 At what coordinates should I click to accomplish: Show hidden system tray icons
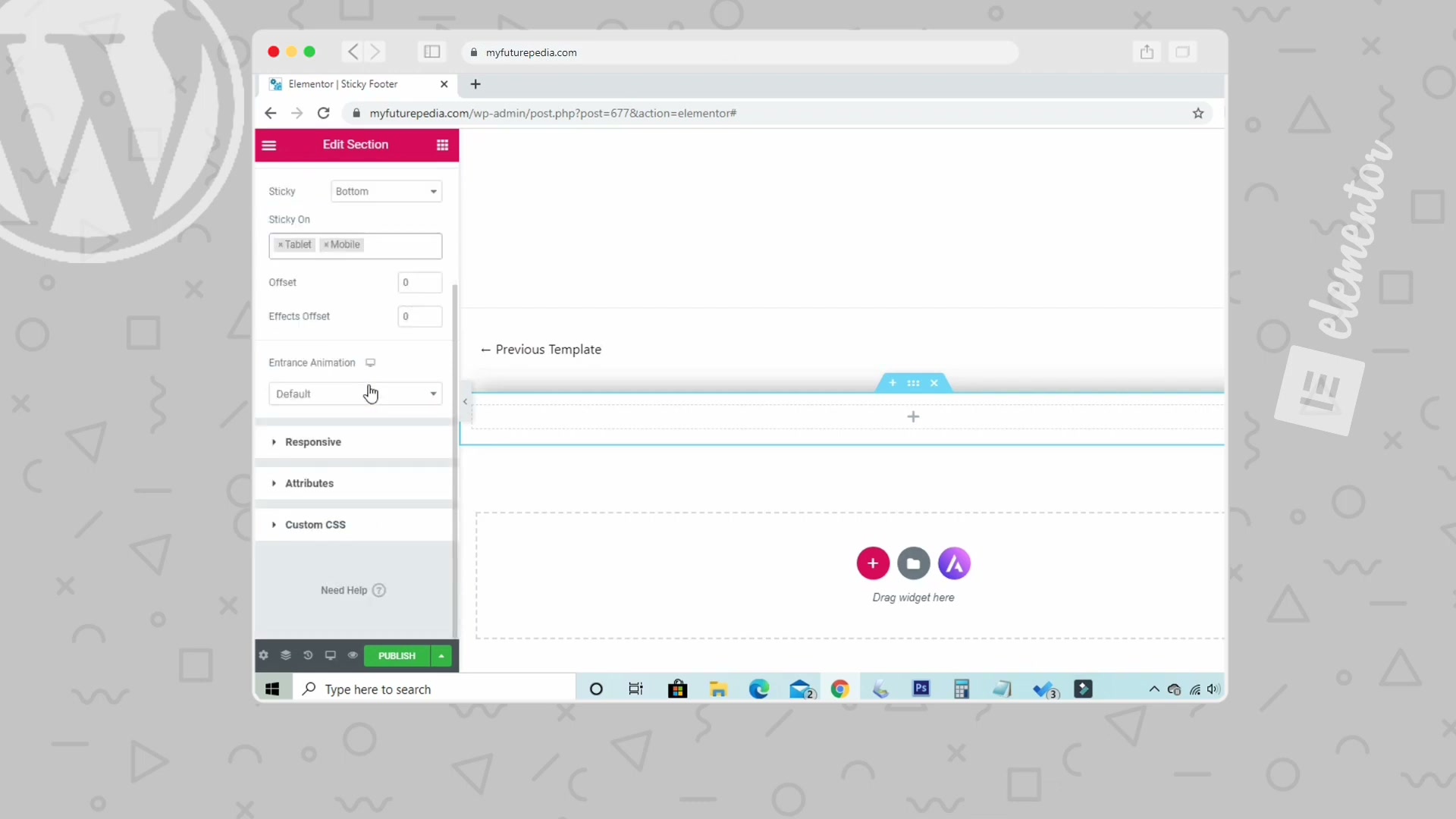[1154, 689]
